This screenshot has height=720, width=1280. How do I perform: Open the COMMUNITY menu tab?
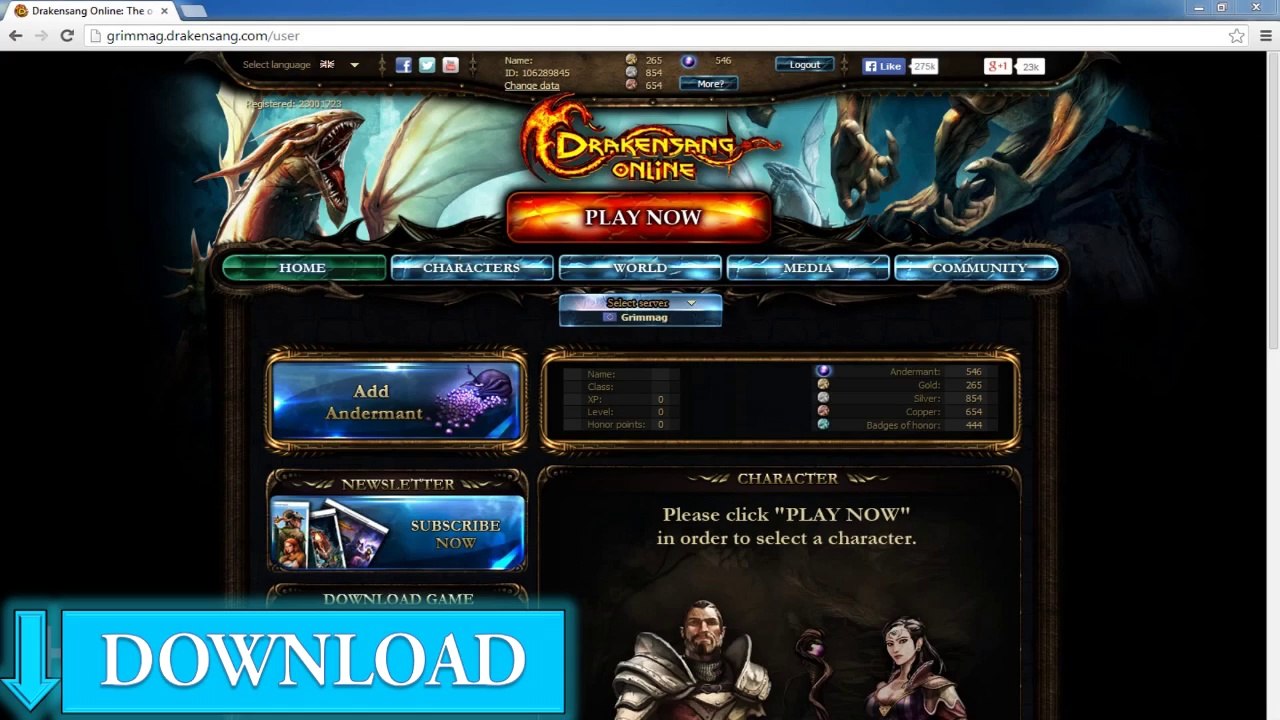[977, 268]
